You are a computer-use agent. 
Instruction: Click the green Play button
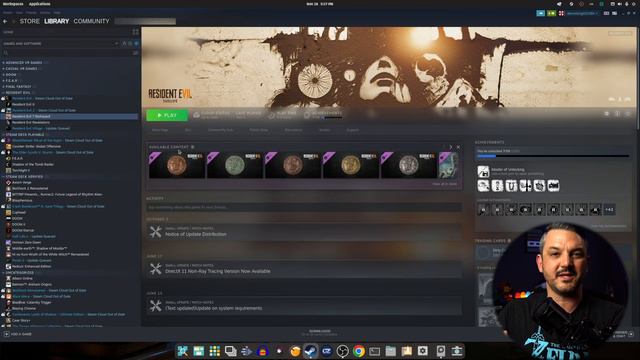pyautogui.click(x=167, y=116)
